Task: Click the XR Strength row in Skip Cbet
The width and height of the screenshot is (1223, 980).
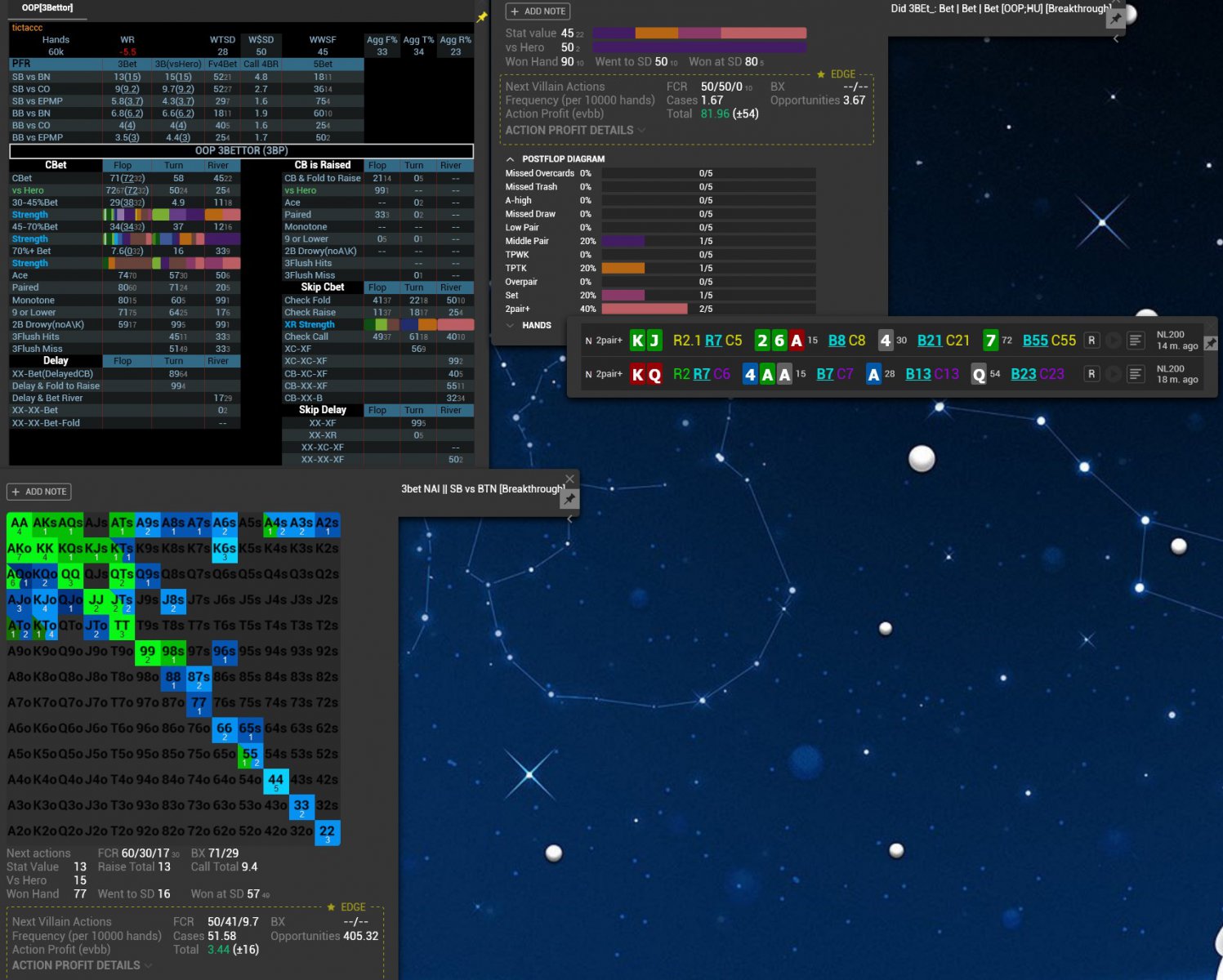Action: (x=309, y=324)
